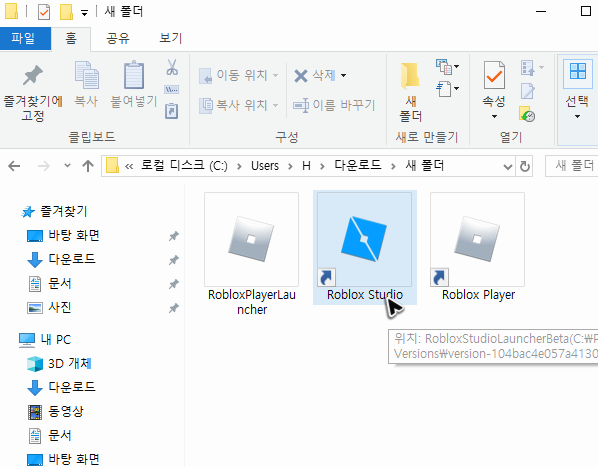Click Rename (이름 바꾸기) button
This screenshot has width=598, height=467.
point(334,105)
